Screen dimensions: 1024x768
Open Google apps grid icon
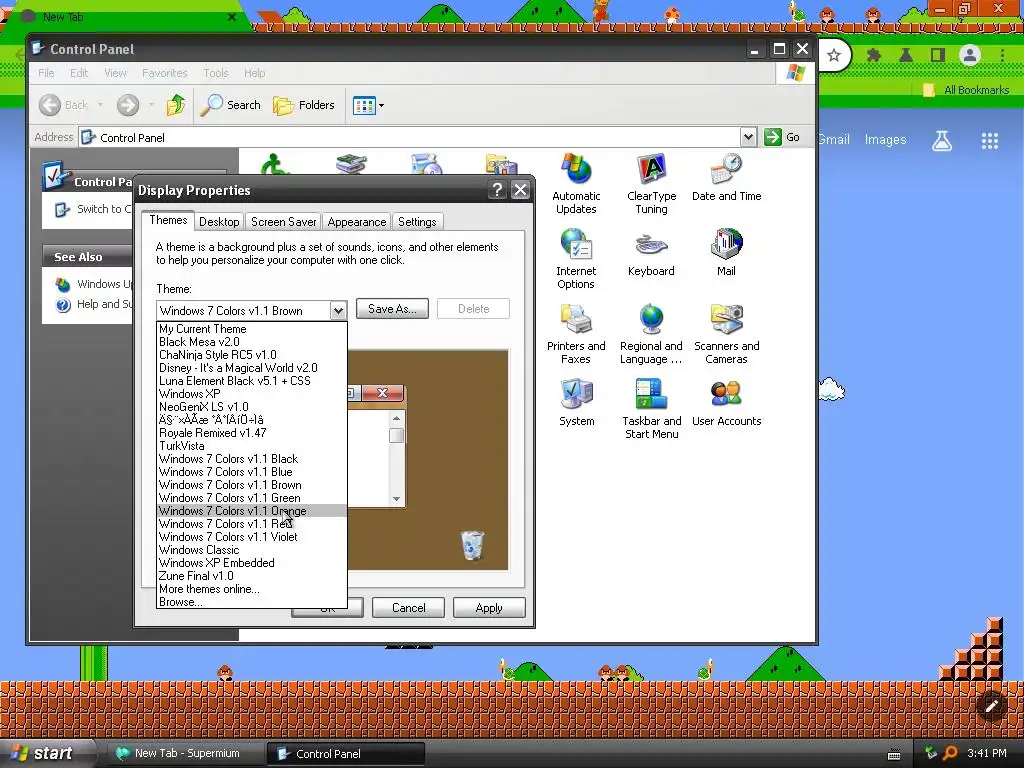coord(990,140)
